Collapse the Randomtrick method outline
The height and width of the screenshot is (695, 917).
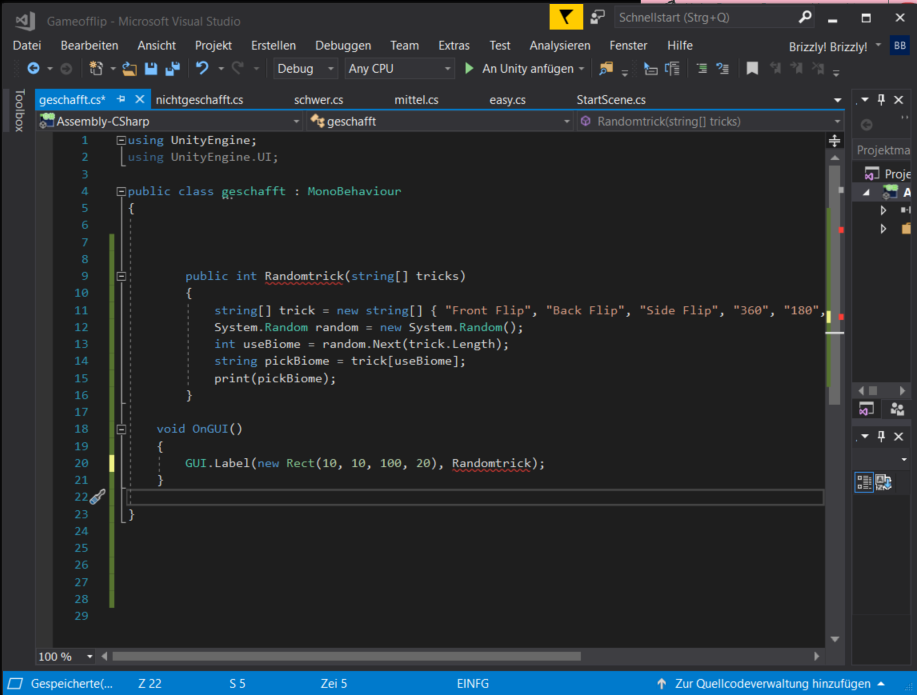(x=121, y=276)
